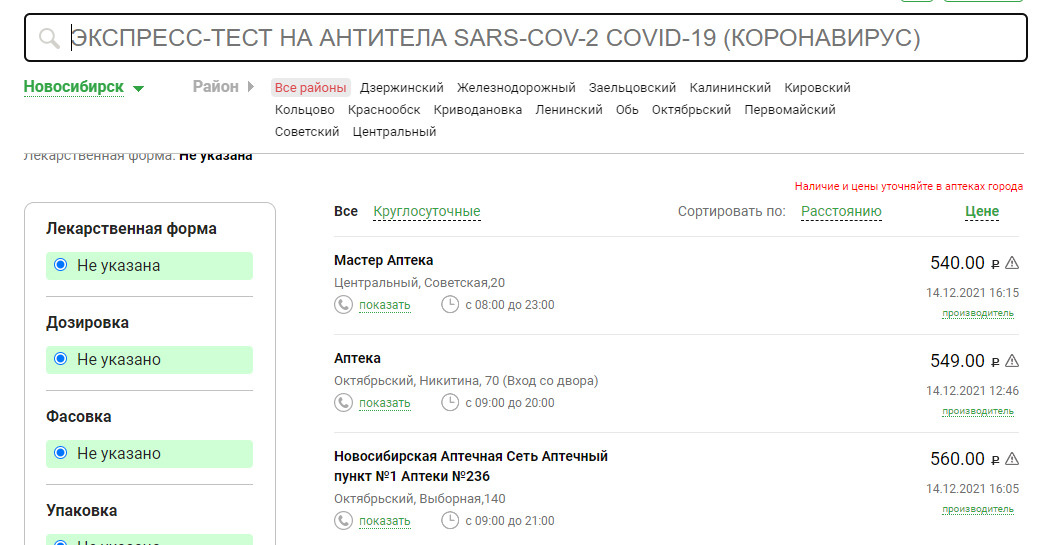Show Все pharmacies tab

(x=346, y=211)
